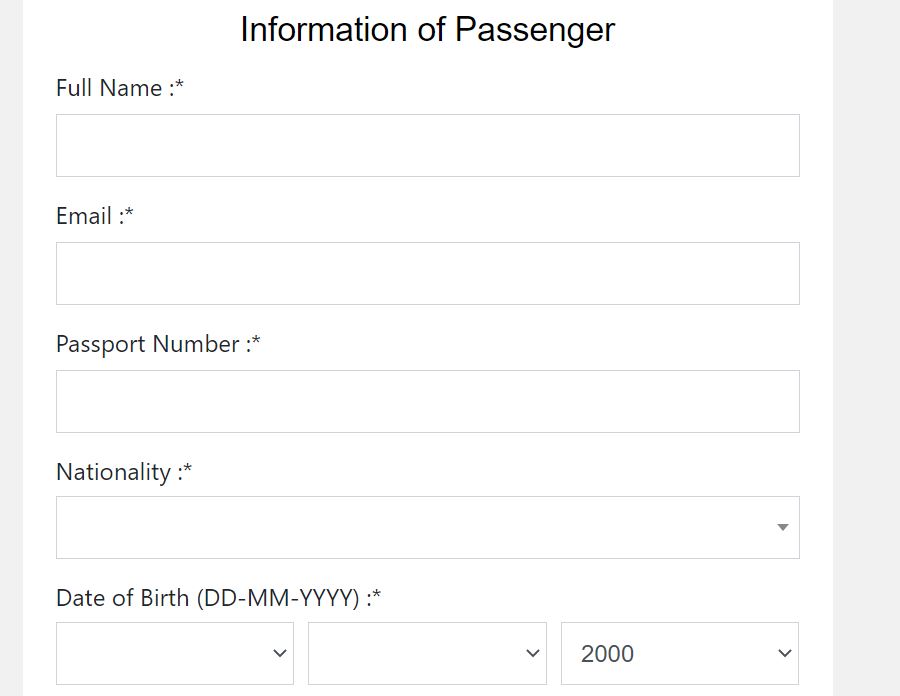
Task: Click the Email label
Action: [95, 216]
